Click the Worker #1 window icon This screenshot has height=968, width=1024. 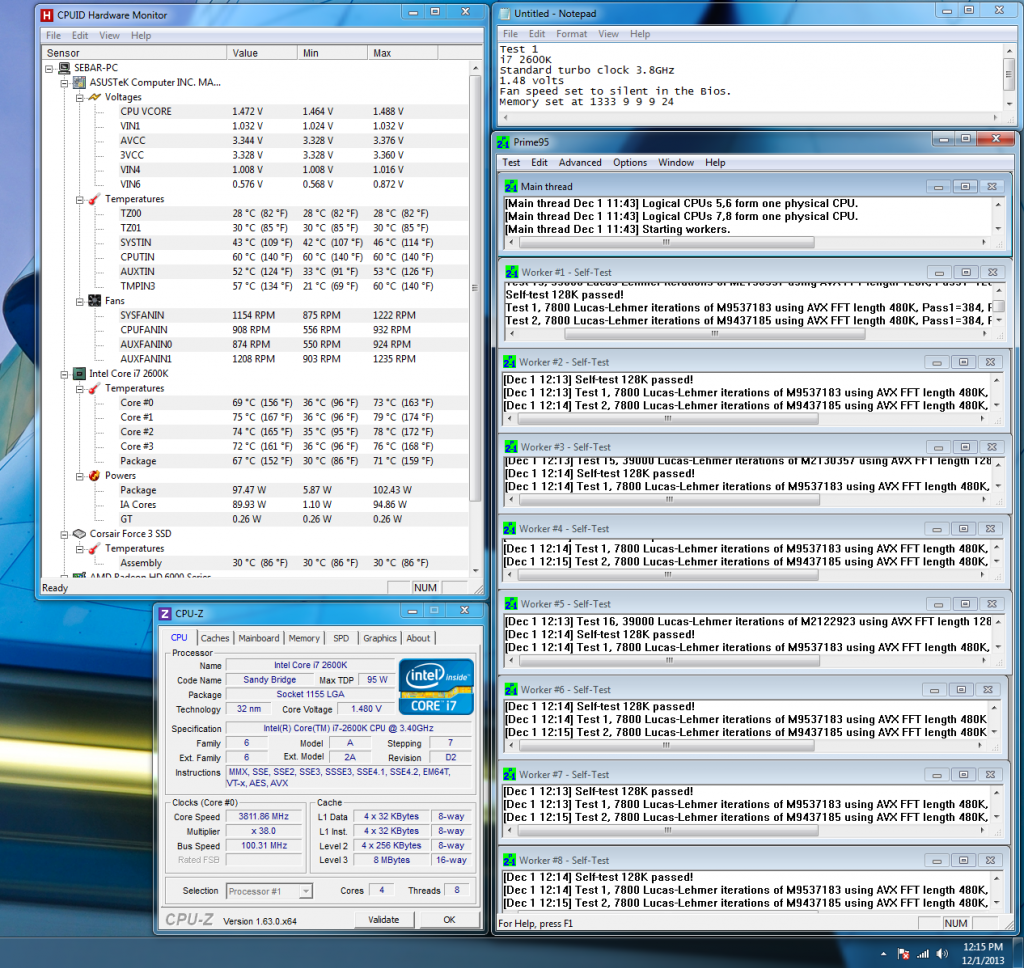click(511, 272)
